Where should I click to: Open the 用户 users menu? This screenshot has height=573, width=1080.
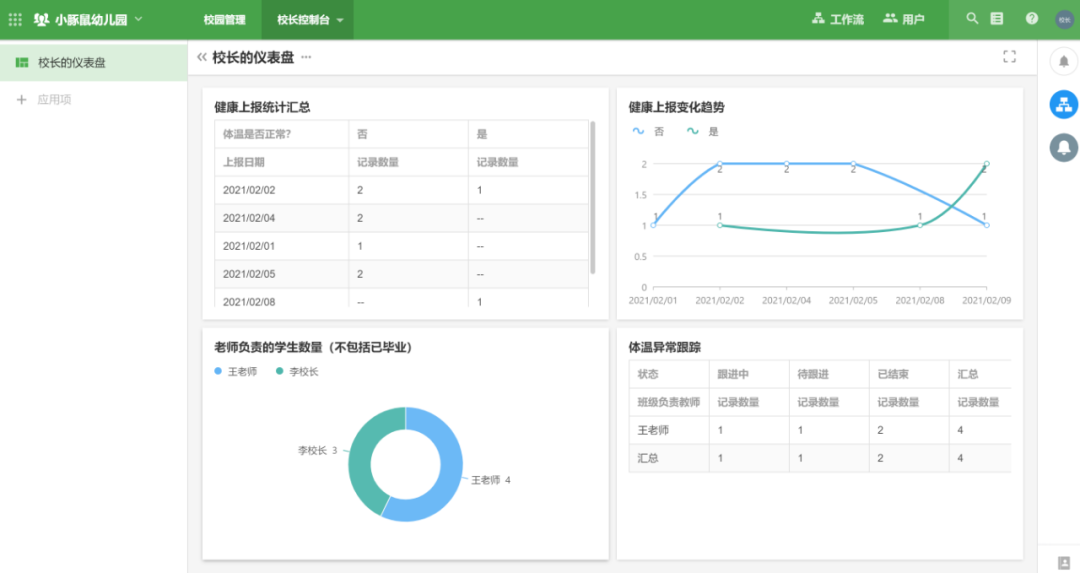point(904,19)
